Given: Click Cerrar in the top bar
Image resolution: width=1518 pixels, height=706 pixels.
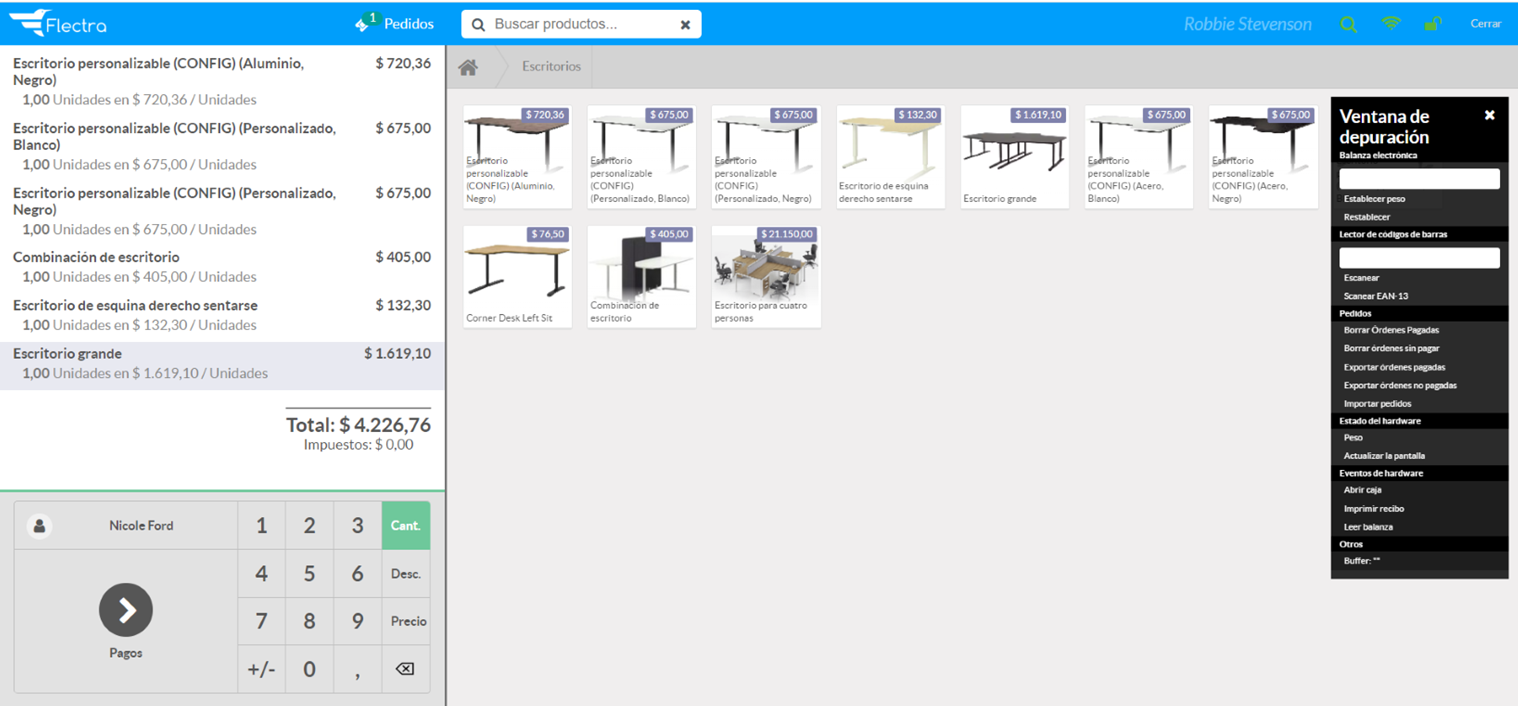Looking at the screenshot, I should click(x=1485, y=24).
